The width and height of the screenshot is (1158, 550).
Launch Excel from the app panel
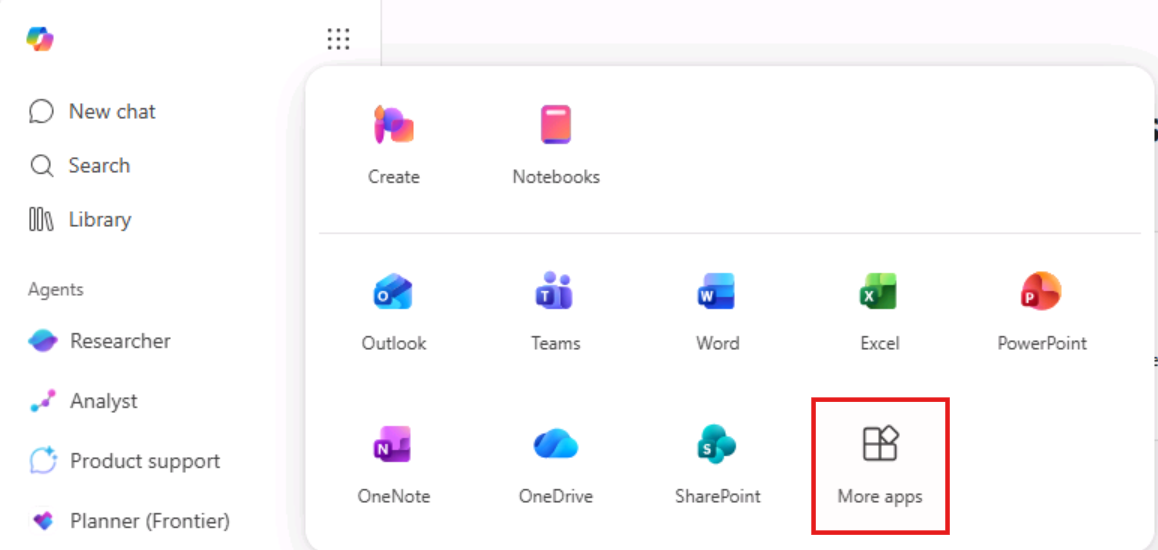tap(880, 312)
